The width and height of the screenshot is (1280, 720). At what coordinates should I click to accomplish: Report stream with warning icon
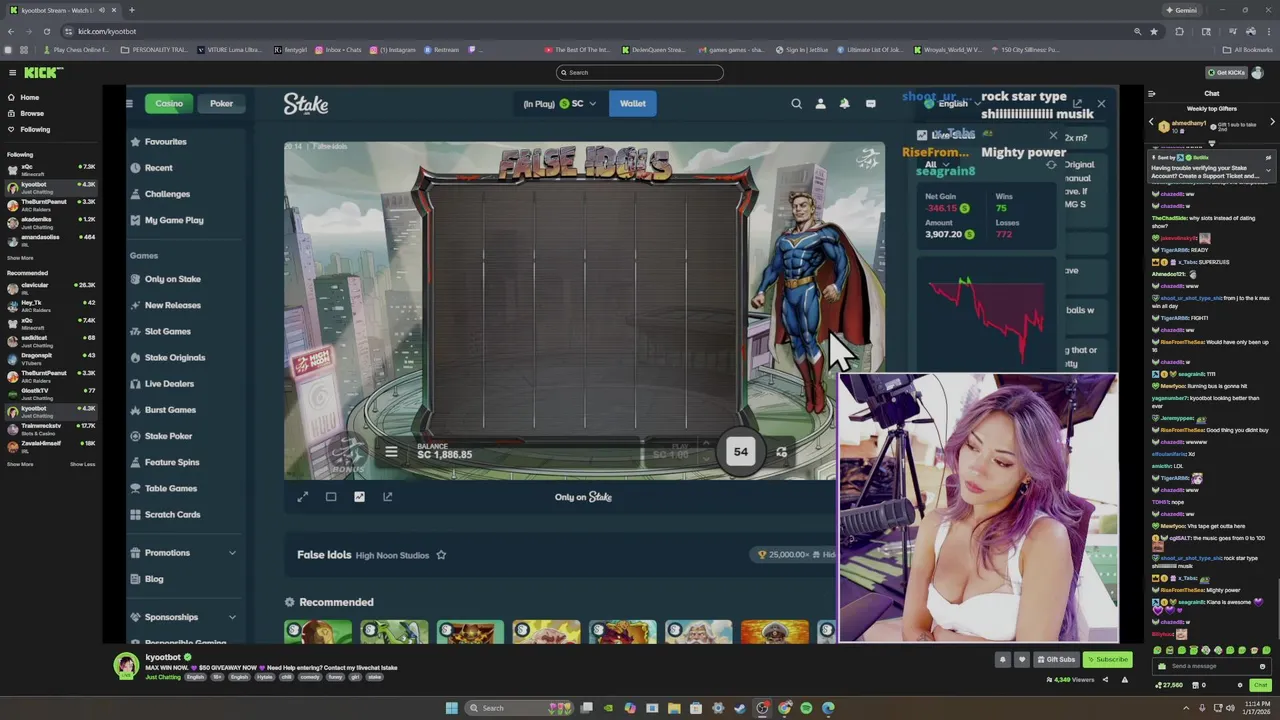[x=1124, y=680]
